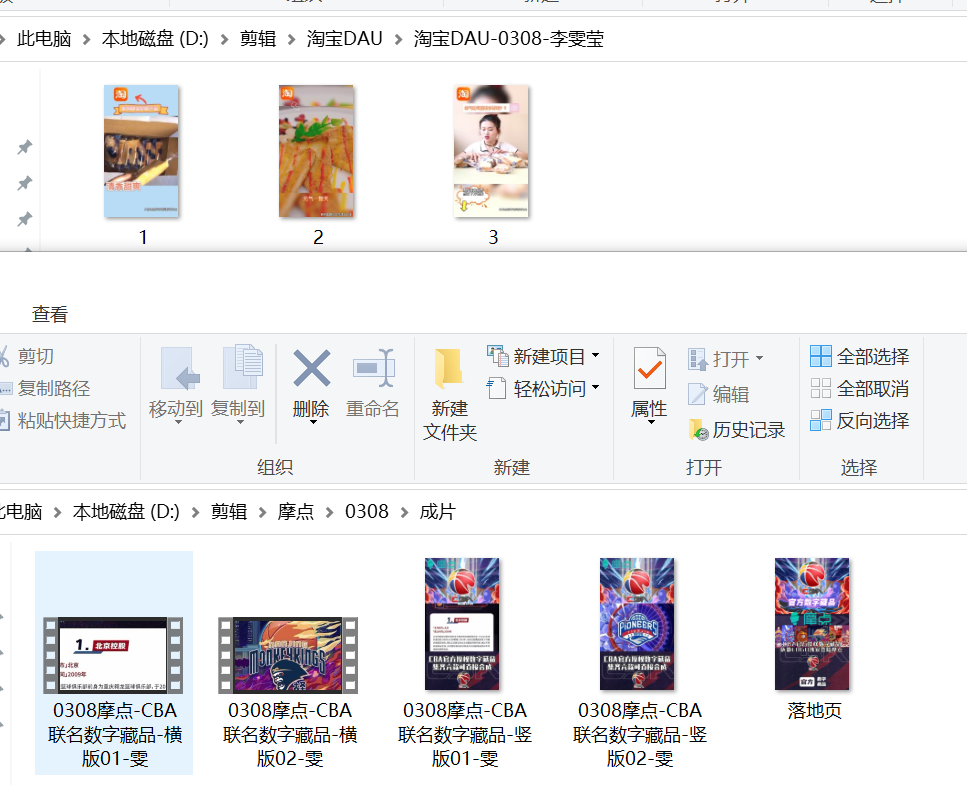Go to 淘宝DAU in upper address bar

tap(345, 39)
